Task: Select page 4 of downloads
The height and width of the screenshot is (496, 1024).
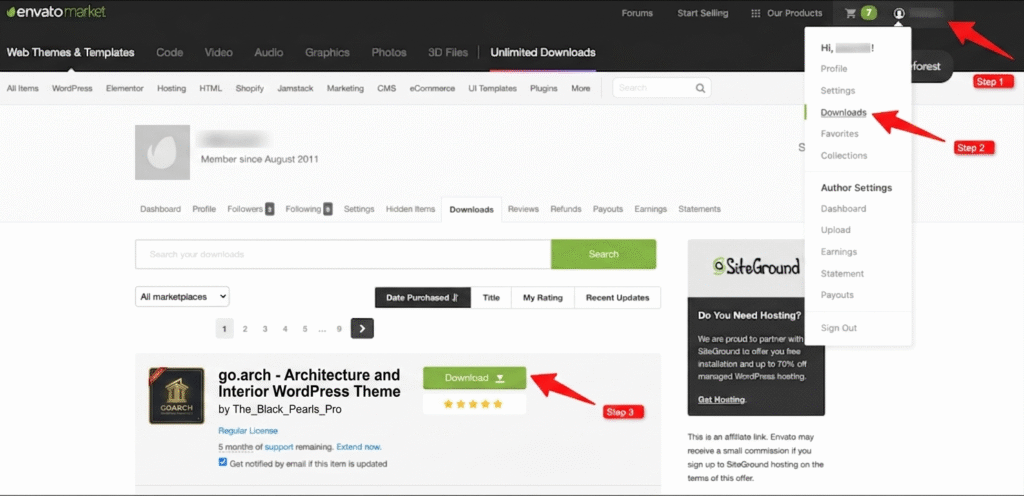Action: pyautogui.click(x=285, y=329)
